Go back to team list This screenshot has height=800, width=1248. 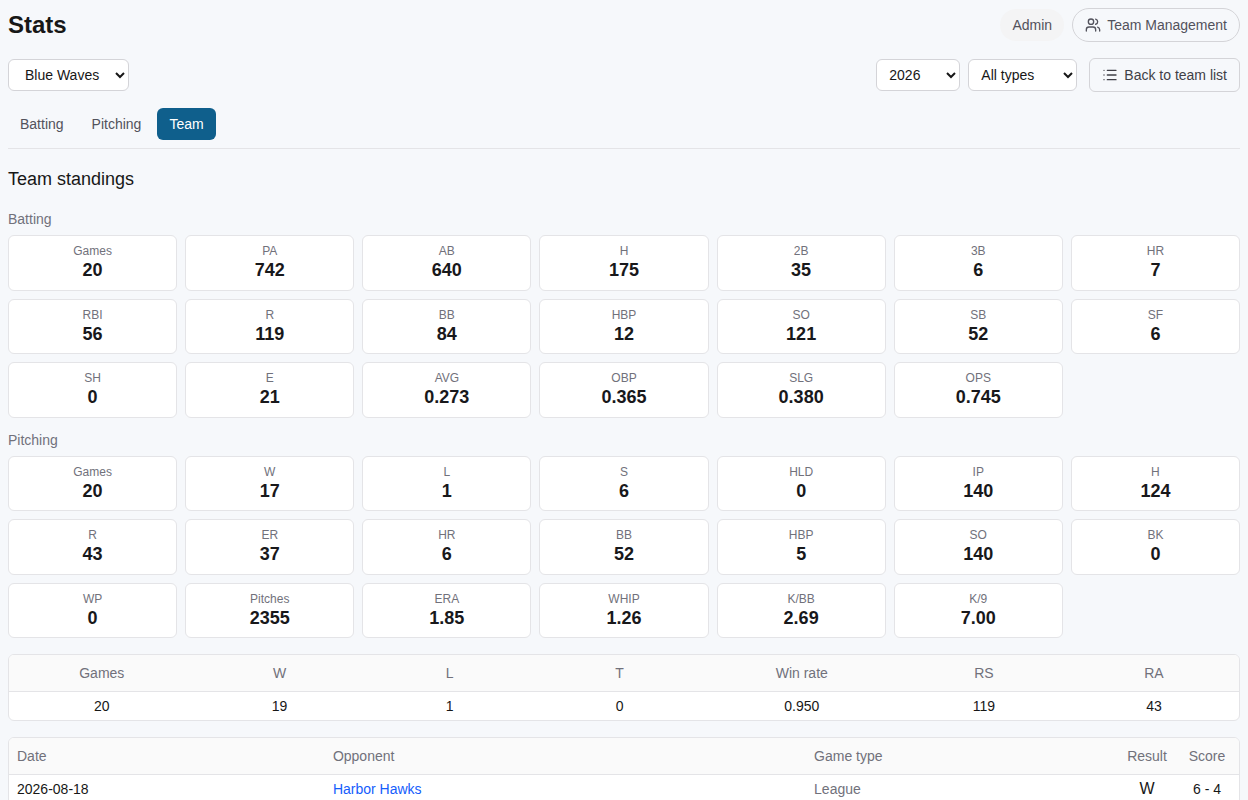click(x=1164, y=75)
